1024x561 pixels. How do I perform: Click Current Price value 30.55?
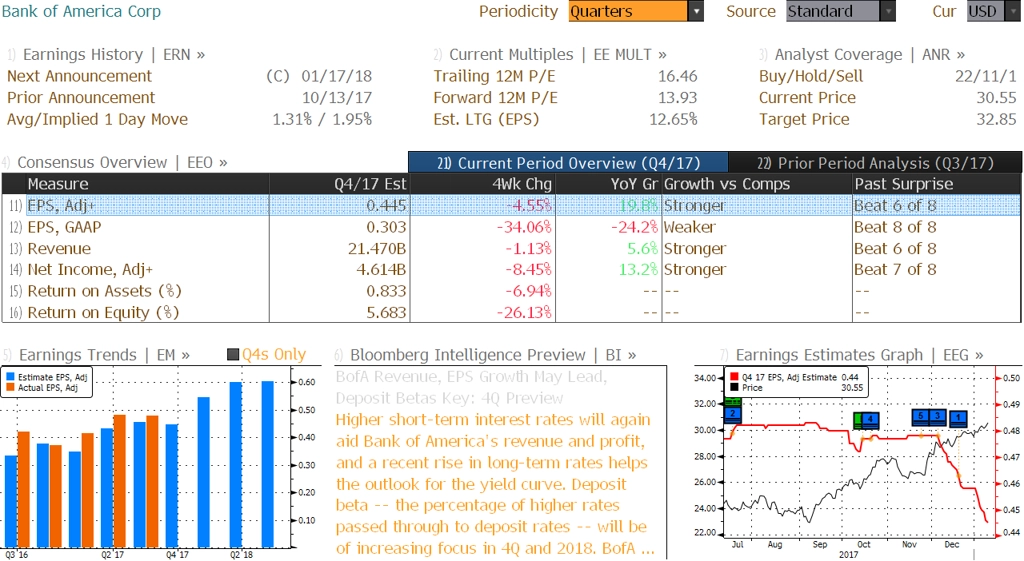pyautogui.click(x=996, y=97)
